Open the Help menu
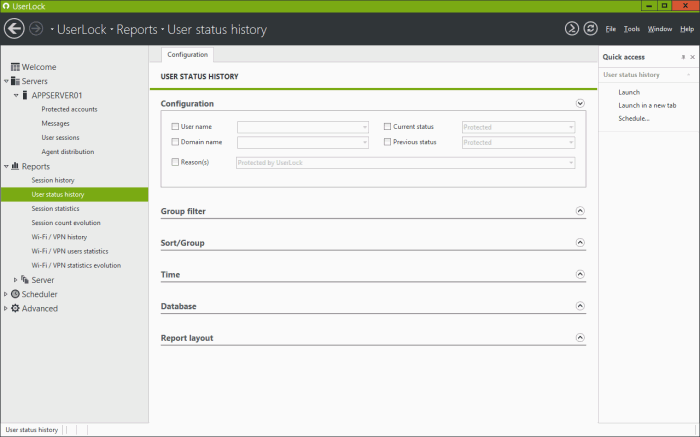The width and height of the screenshot is (700, 437). click(x=687, y=29)
